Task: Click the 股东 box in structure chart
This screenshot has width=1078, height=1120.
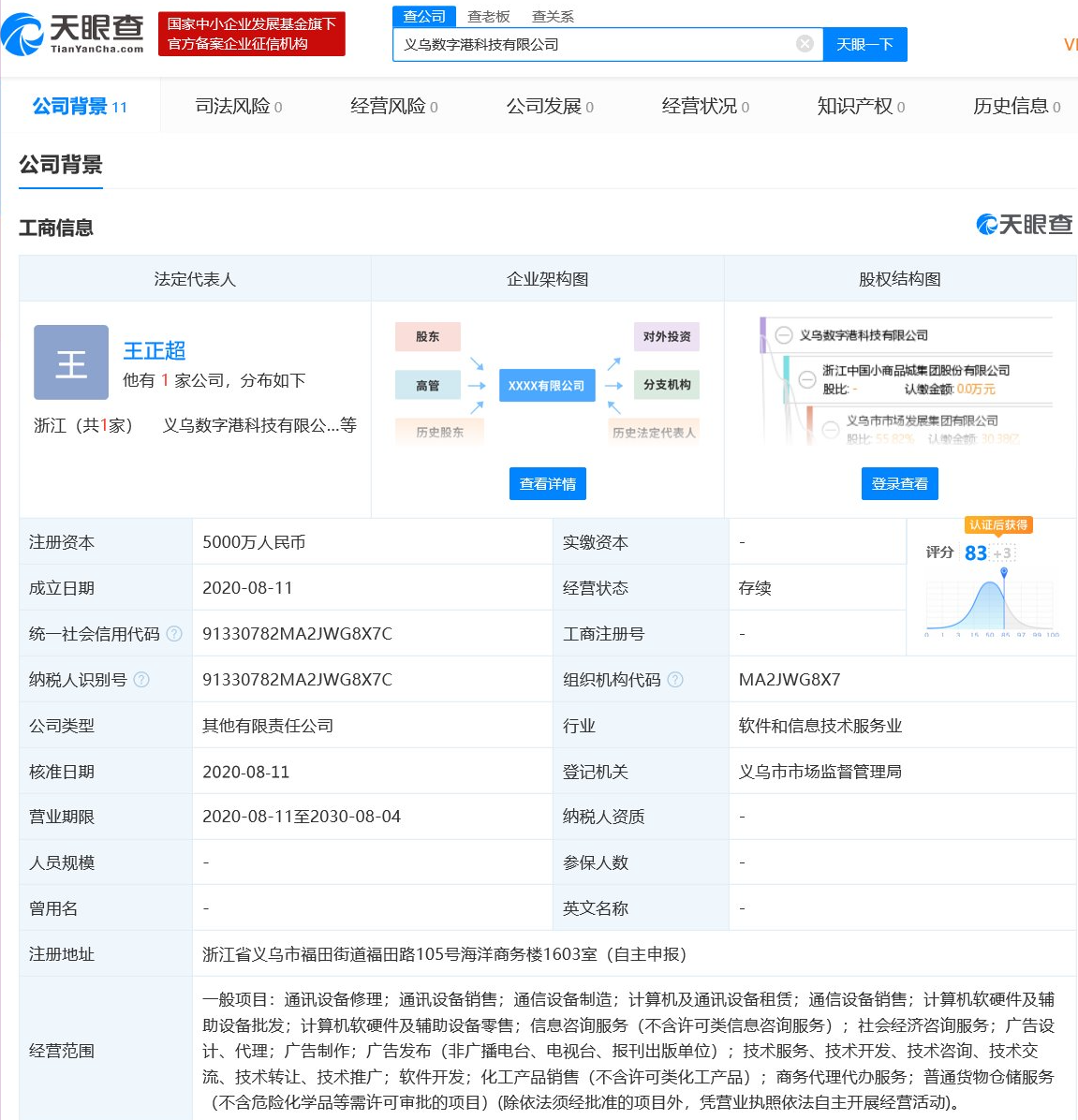Action: point(428,336)
